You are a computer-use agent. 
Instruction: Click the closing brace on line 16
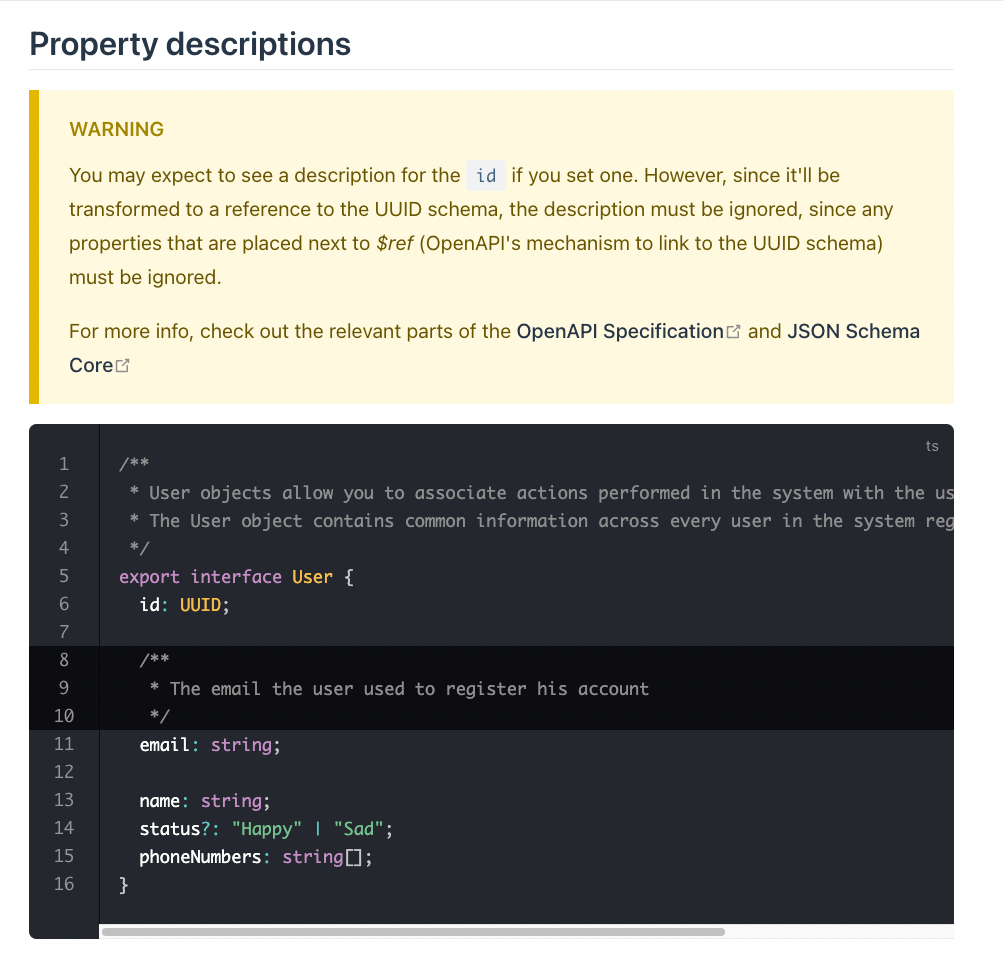click(x=123, y=885)
